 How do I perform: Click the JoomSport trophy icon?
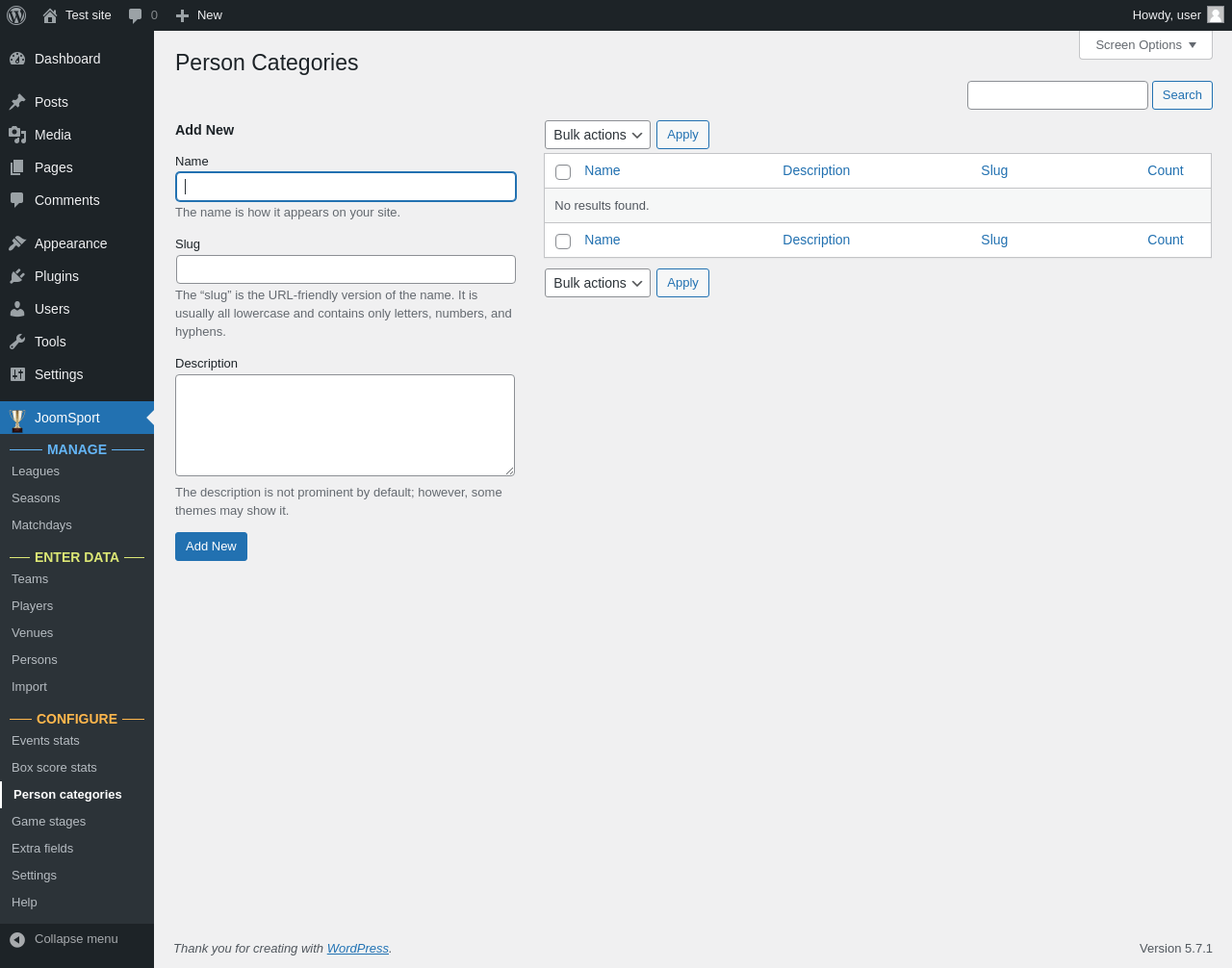point(17,419)
